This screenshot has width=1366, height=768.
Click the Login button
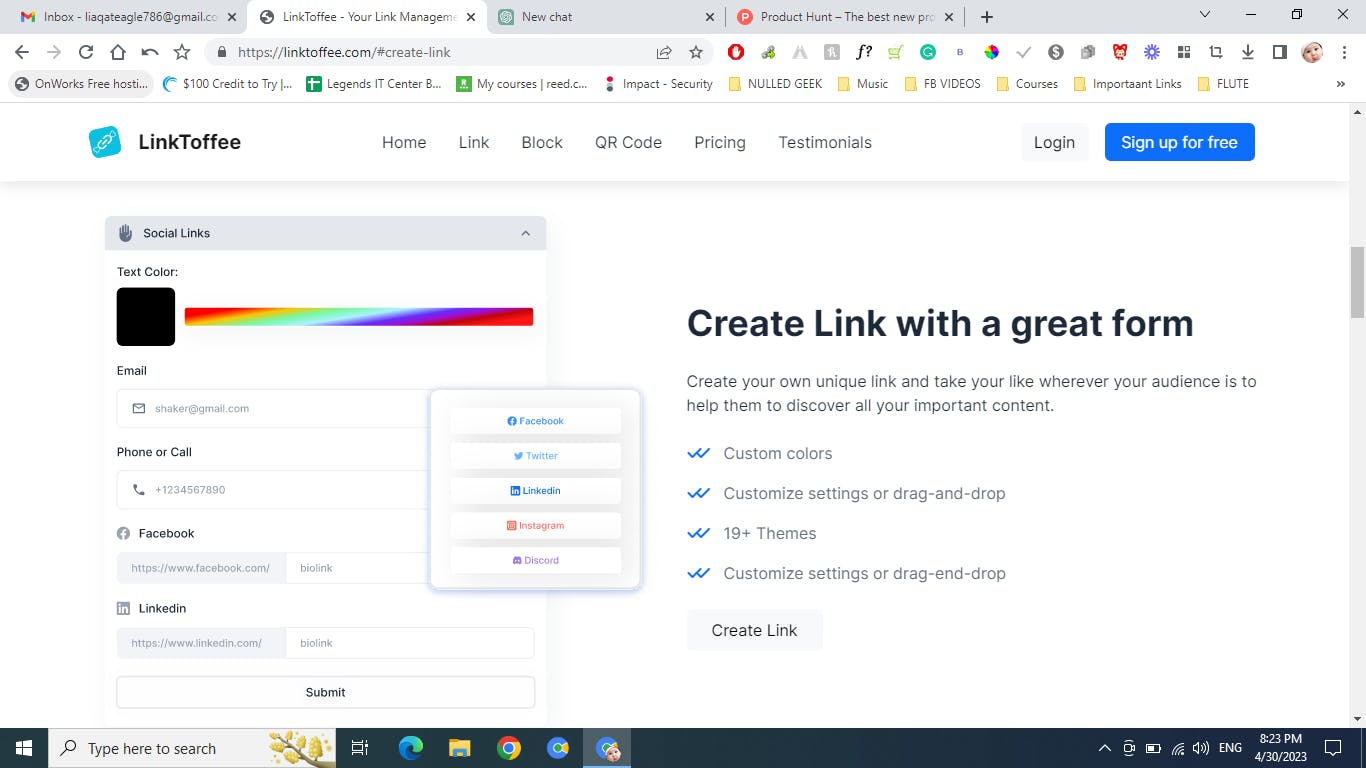[1054, 142]
